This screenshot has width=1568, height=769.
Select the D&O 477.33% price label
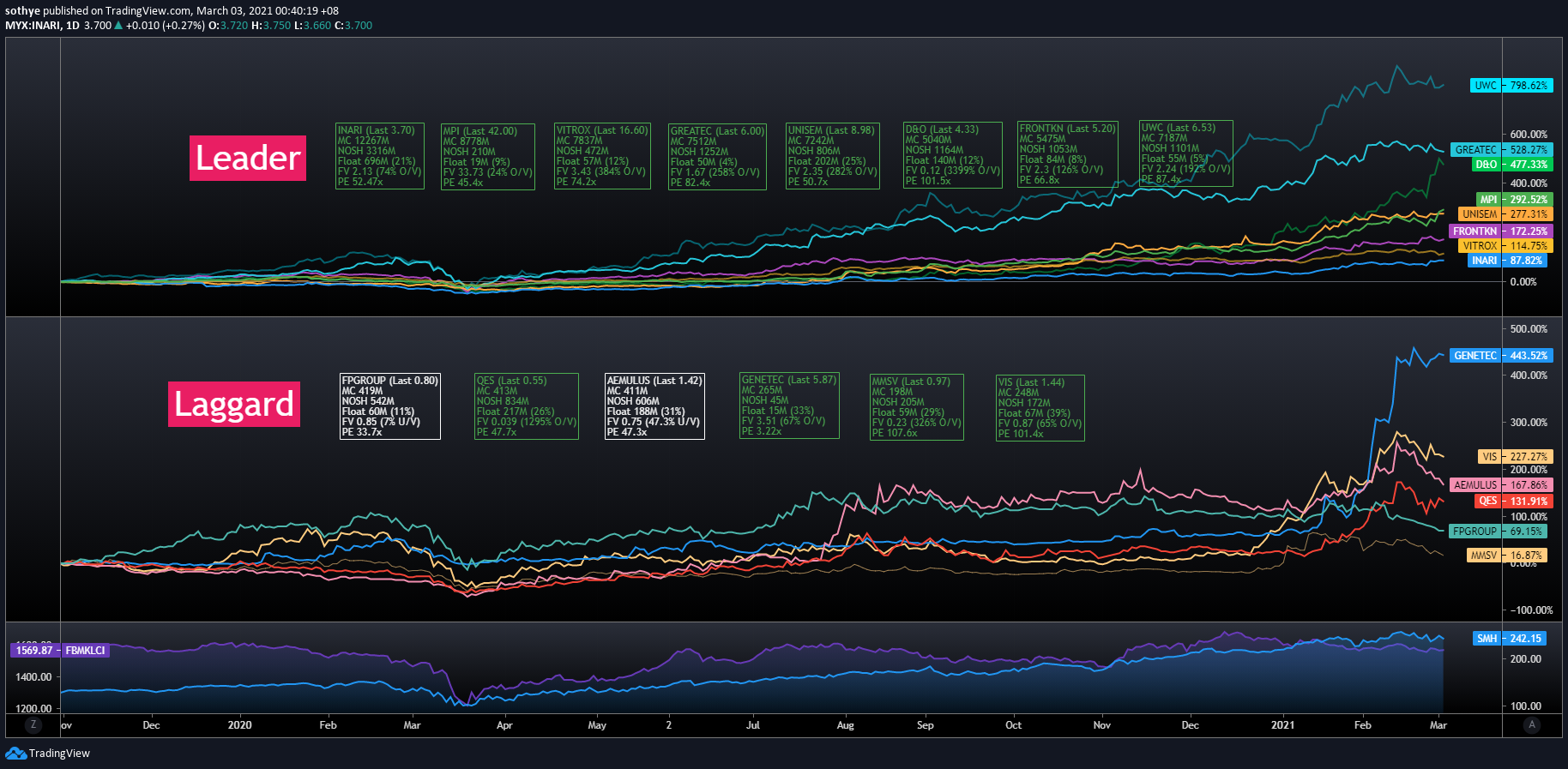tap(1511, 164)
